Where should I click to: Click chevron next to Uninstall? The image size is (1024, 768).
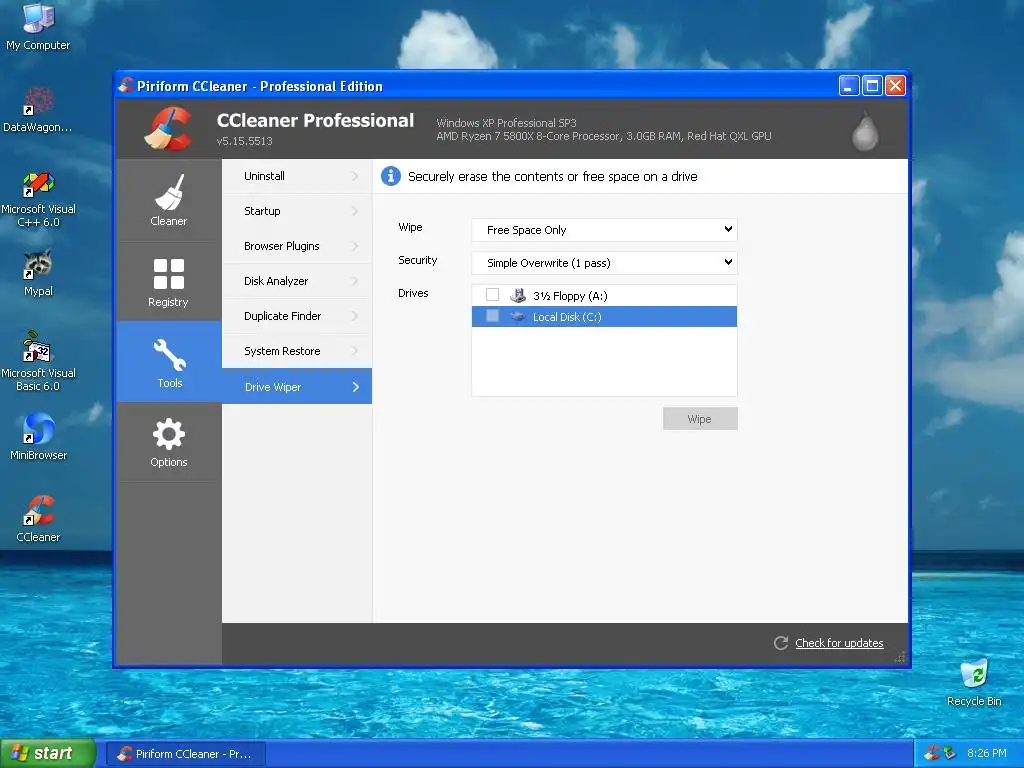click(355, 176)
